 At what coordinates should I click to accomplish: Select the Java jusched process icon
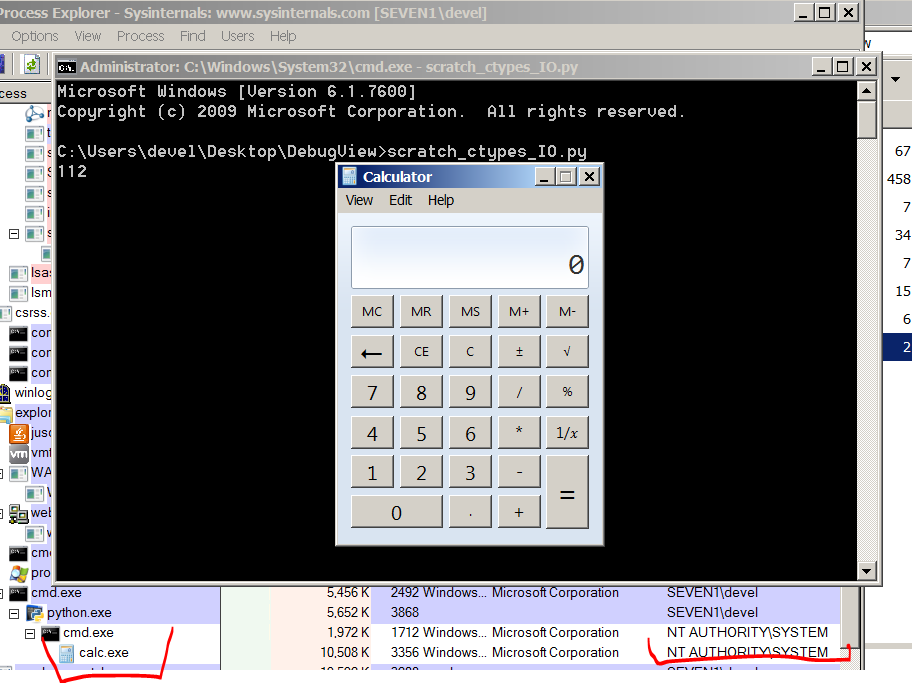(x=18, y=433)
